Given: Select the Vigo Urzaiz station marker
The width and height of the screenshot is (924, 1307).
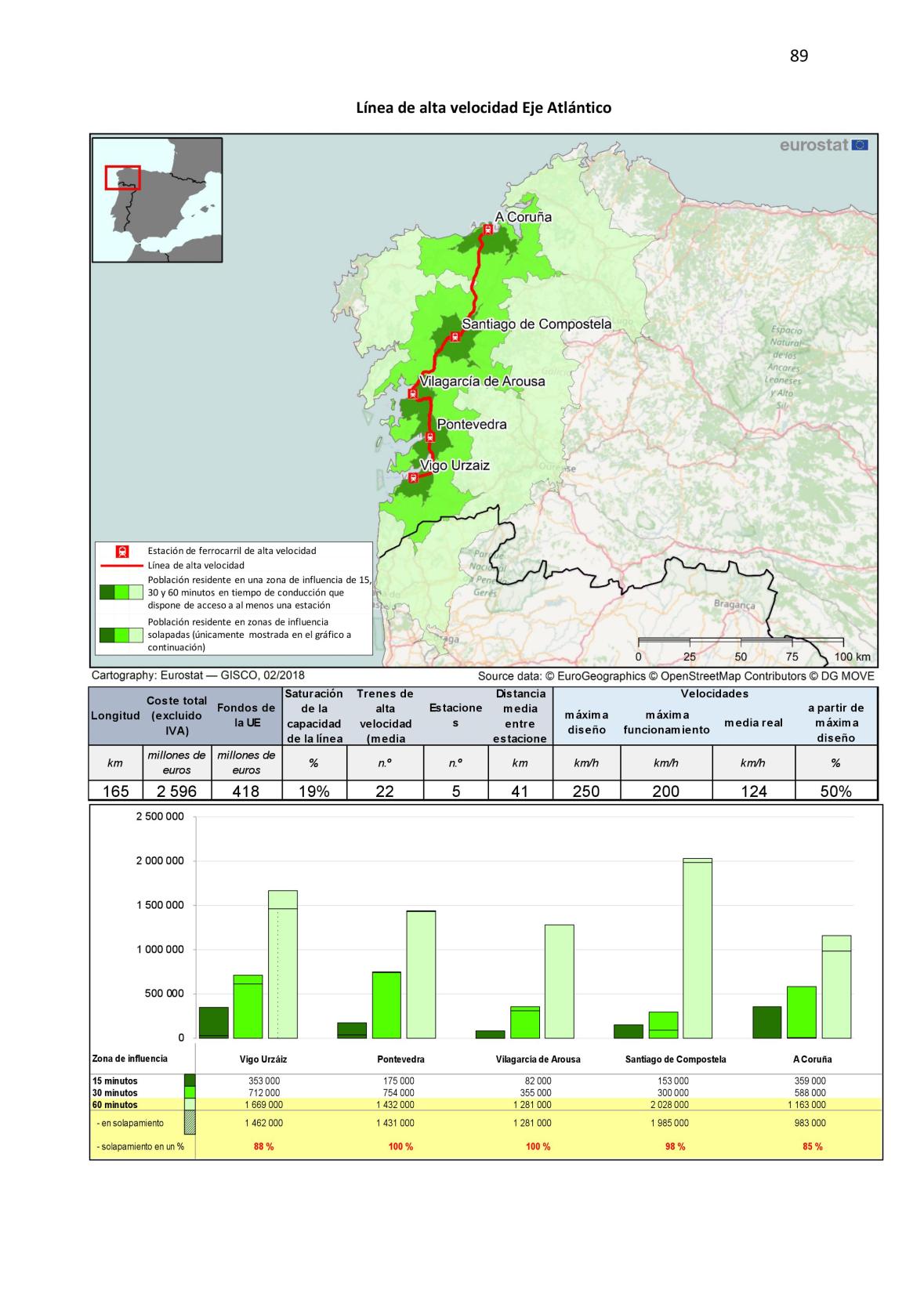Looking at the screenshot, I should 412,477.
